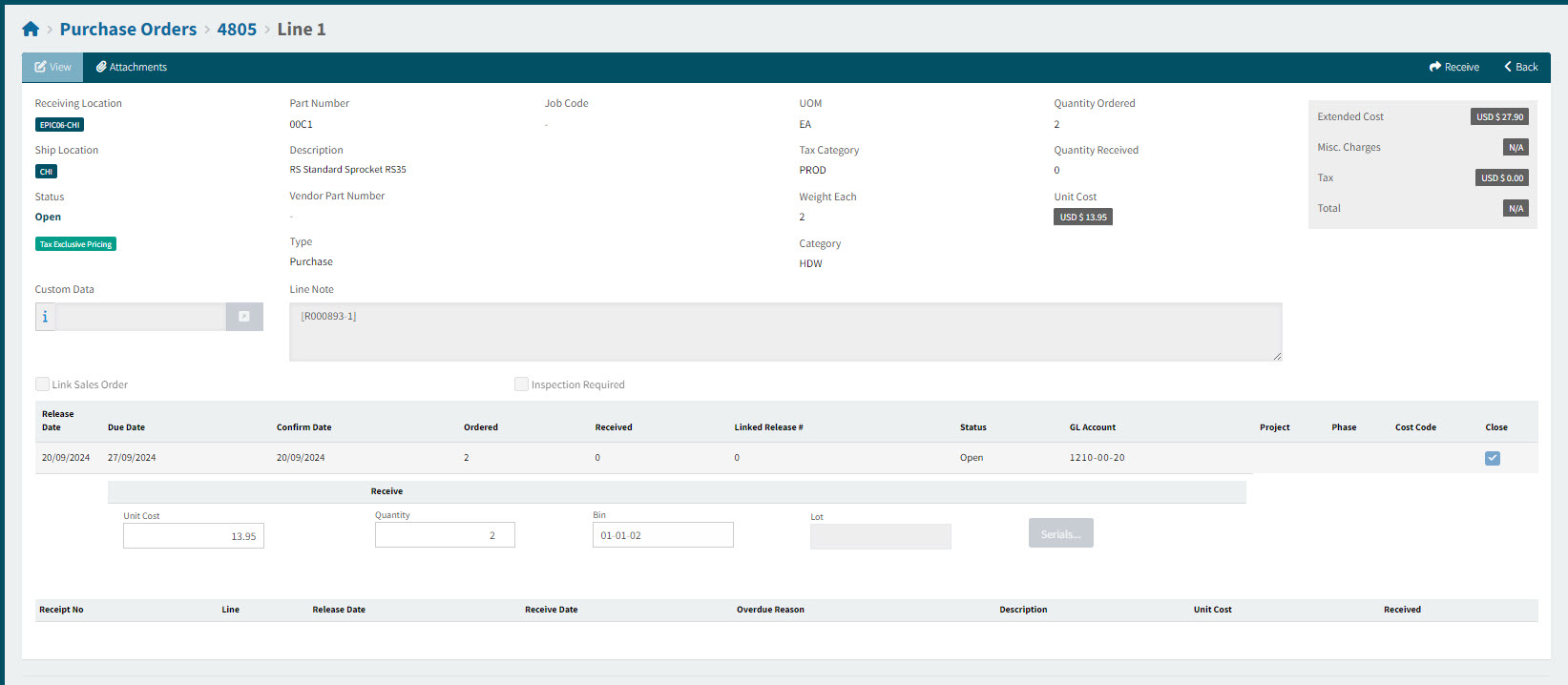
Task: Click part number 00C1
Action: pos(302,124)
